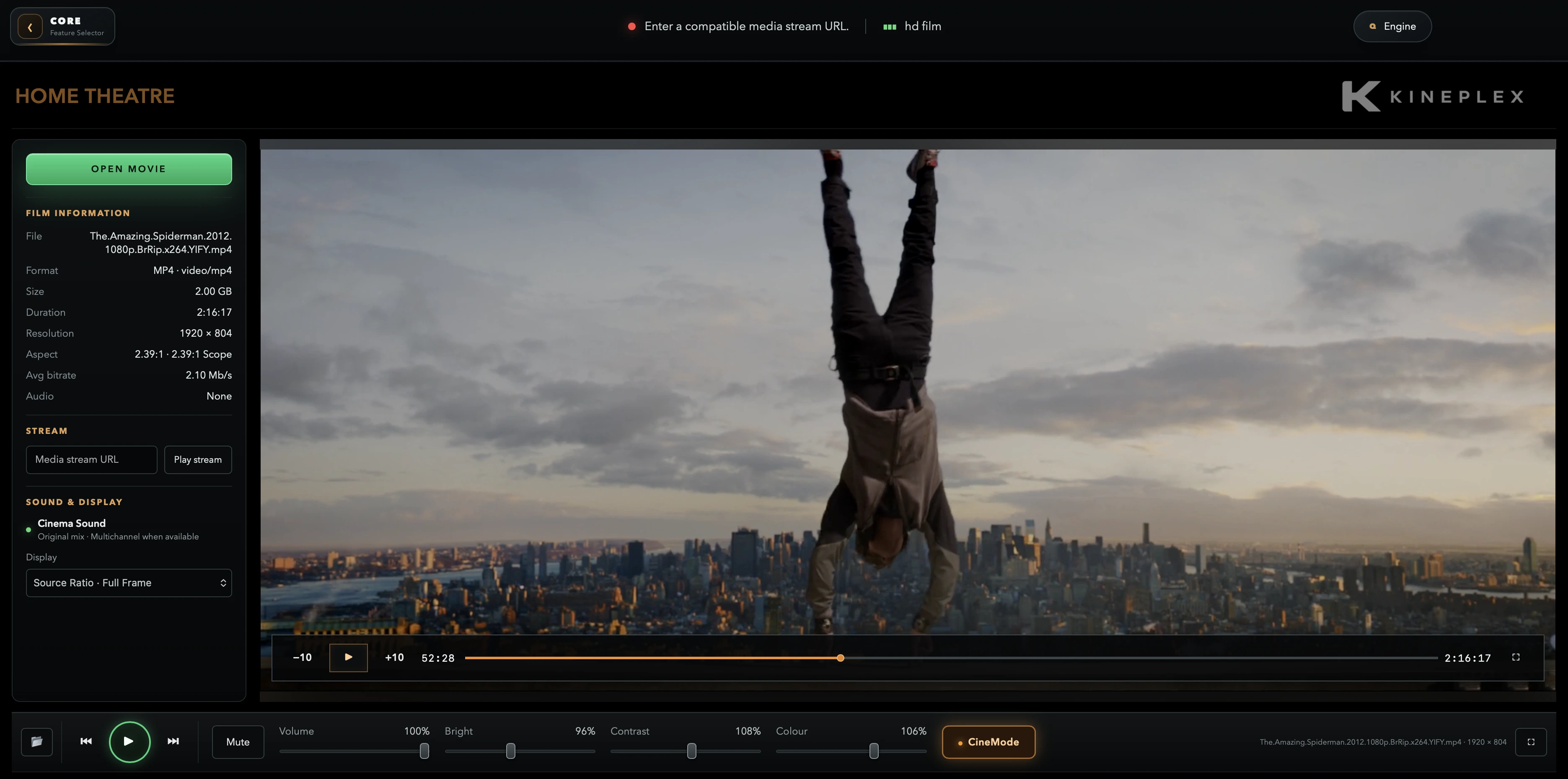This screenshot has height=779, width=1568.
Task: Open the Engine settings button
Action: (1392, 26)
